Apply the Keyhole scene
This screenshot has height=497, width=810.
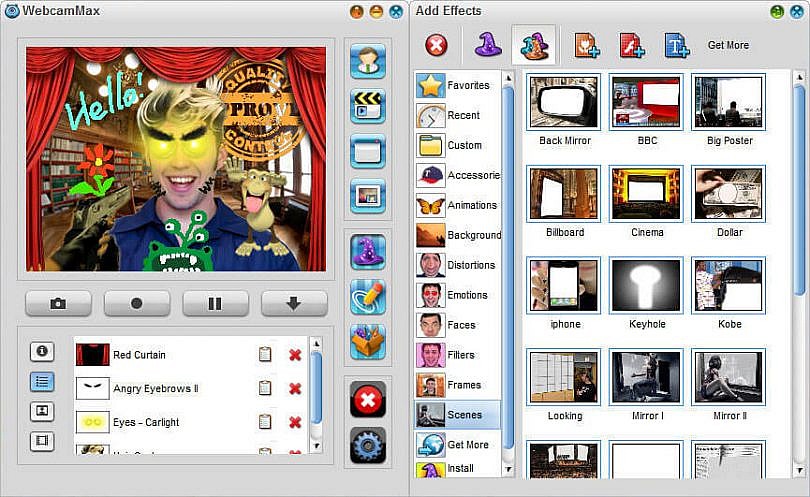click(x=646, y=286)
